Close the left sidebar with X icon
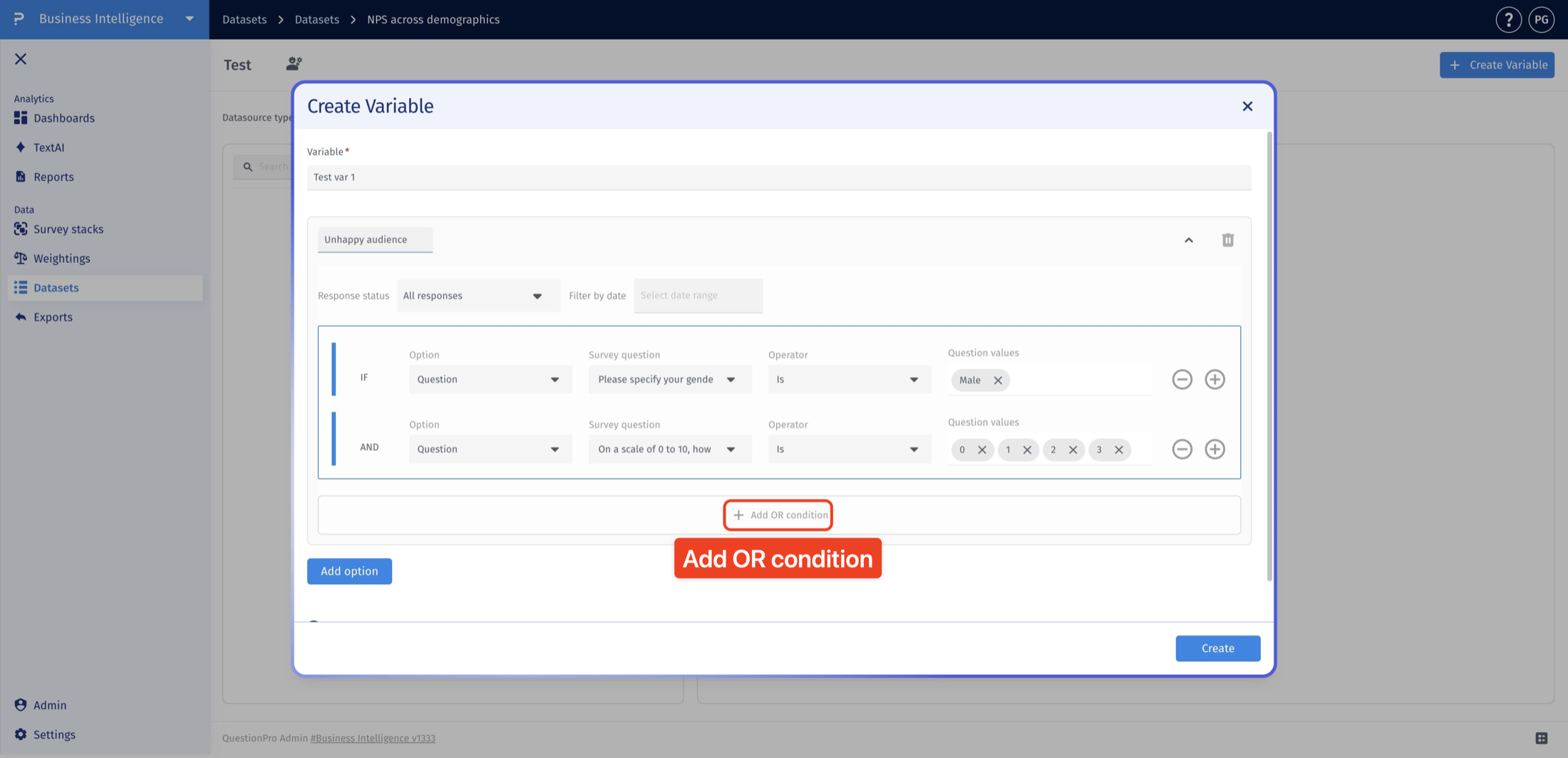Screen dimensions: 1568x758 click(x=21, y=59)
